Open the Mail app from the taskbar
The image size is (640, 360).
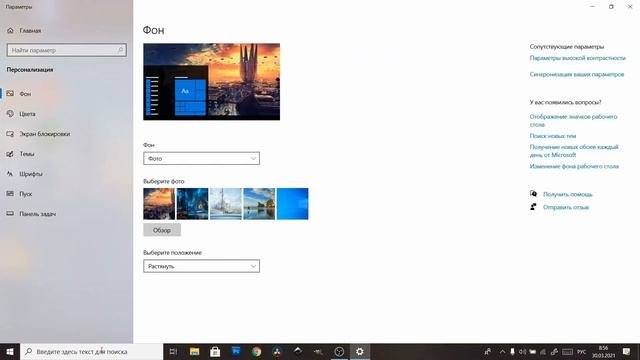tap(236, 351)
